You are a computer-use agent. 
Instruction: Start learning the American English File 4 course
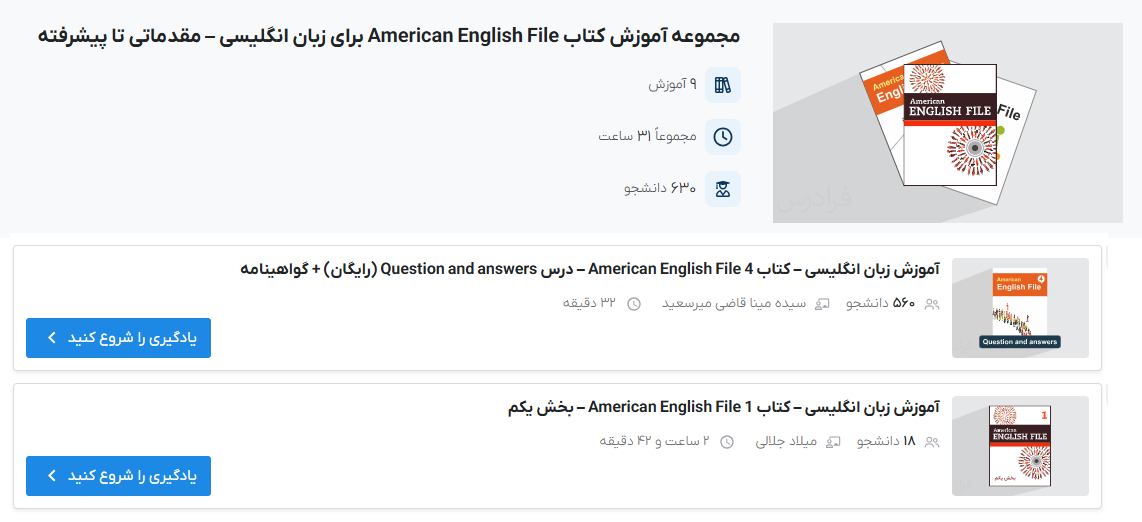[x=119, y=338]
